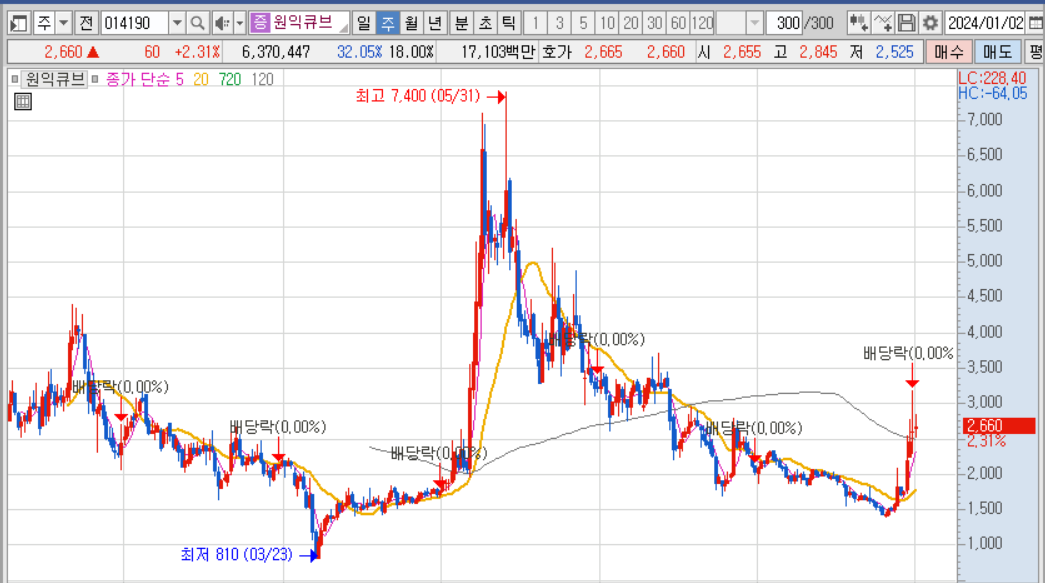1045x583 pixels.
Task: Click the speaker sound alert icon
Action: coord(221,23)
